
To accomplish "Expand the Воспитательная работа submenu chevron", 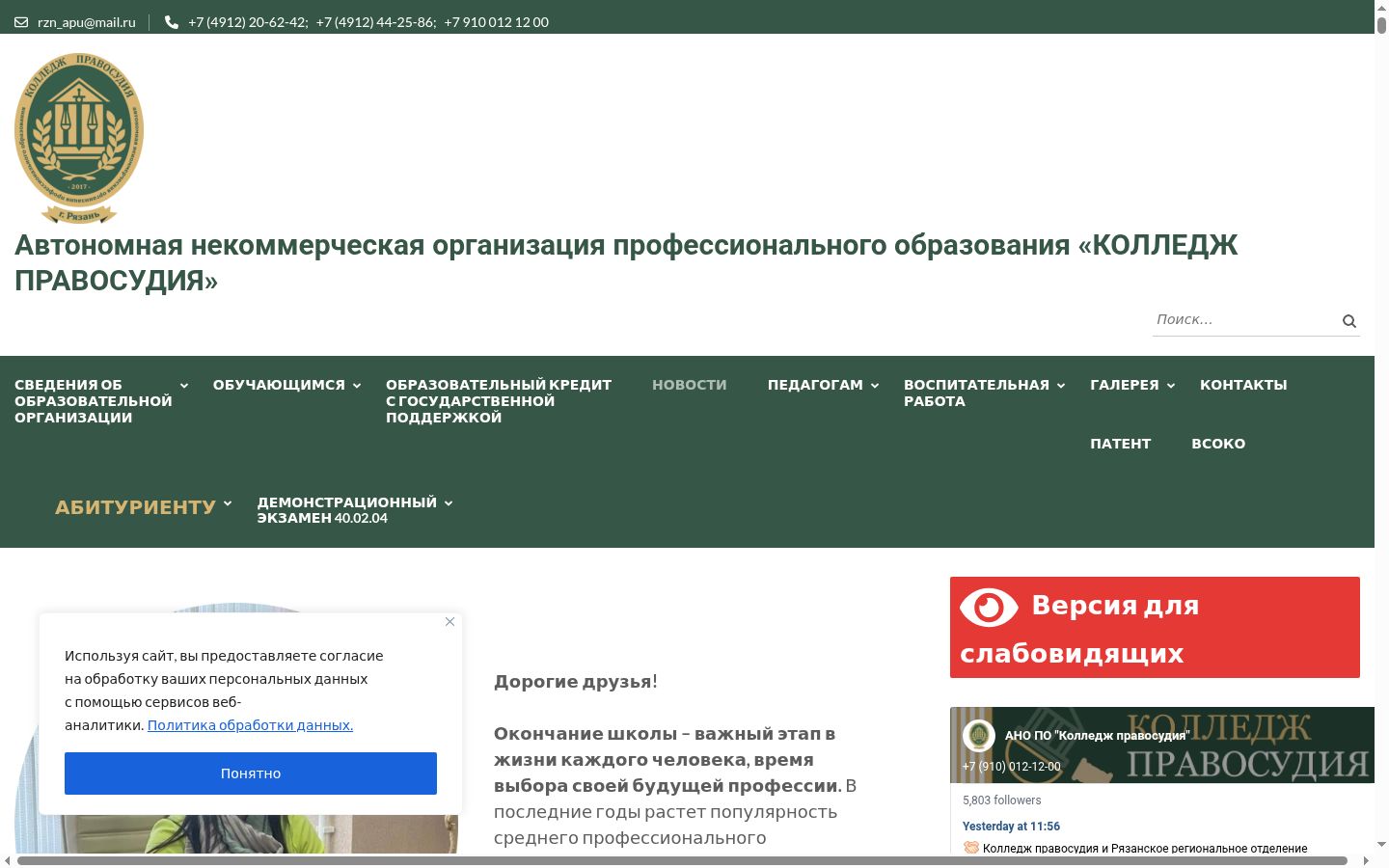I will [x=1061, y=386].
